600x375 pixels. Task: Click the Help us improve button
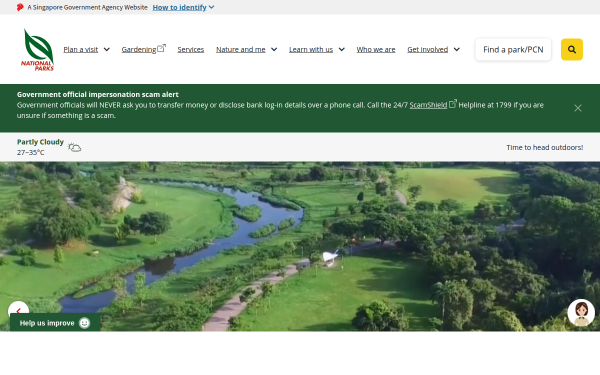point(55,323)
